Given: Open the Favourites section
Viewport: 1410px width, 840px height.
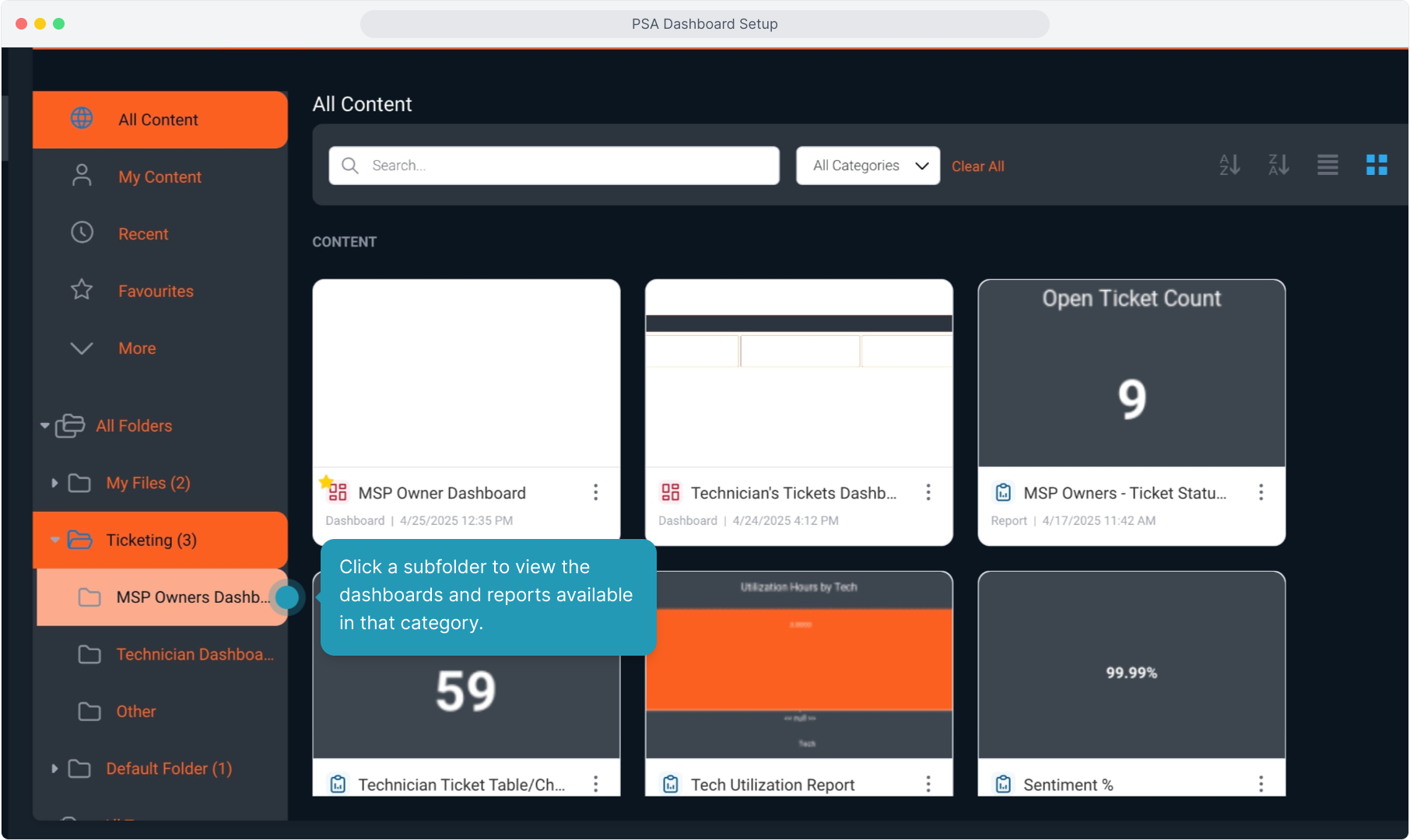Looking at the screenshot, I should click(156, 292).
